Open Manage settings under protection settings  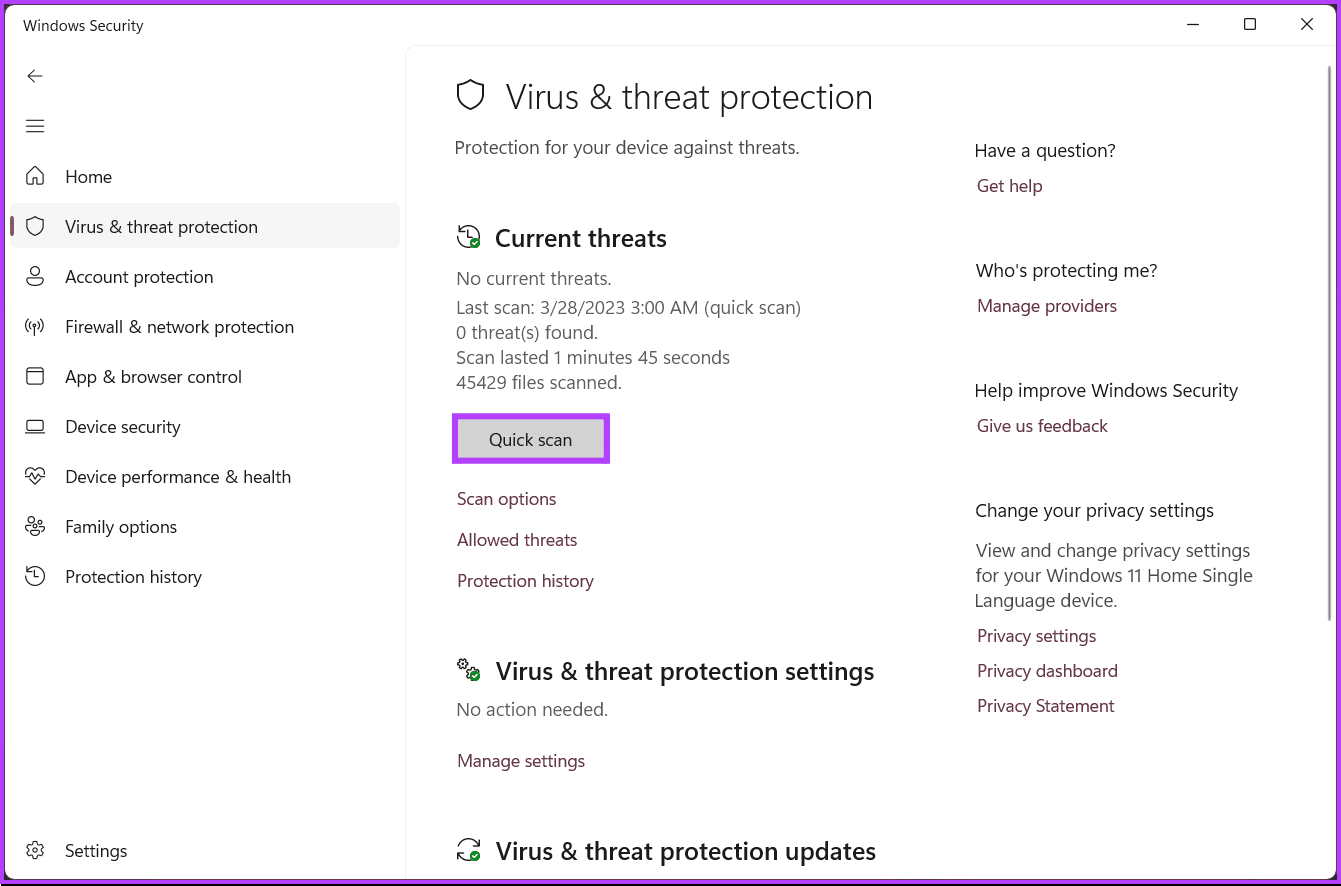[521, 761]
